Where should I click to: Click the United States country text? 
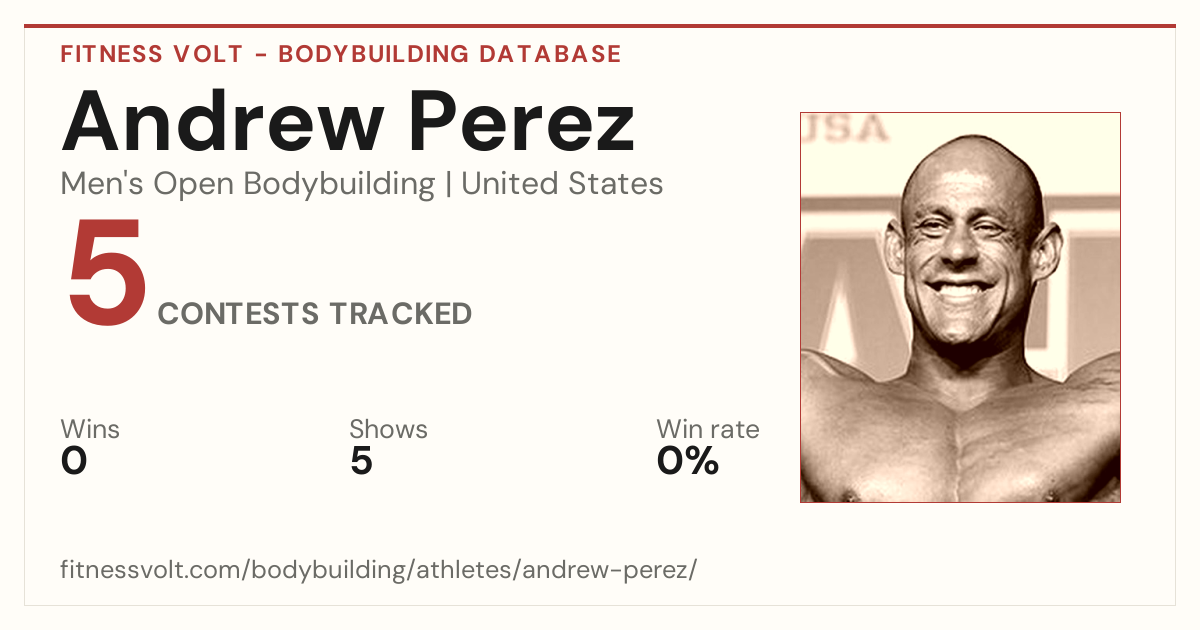[x=562, y=184]
